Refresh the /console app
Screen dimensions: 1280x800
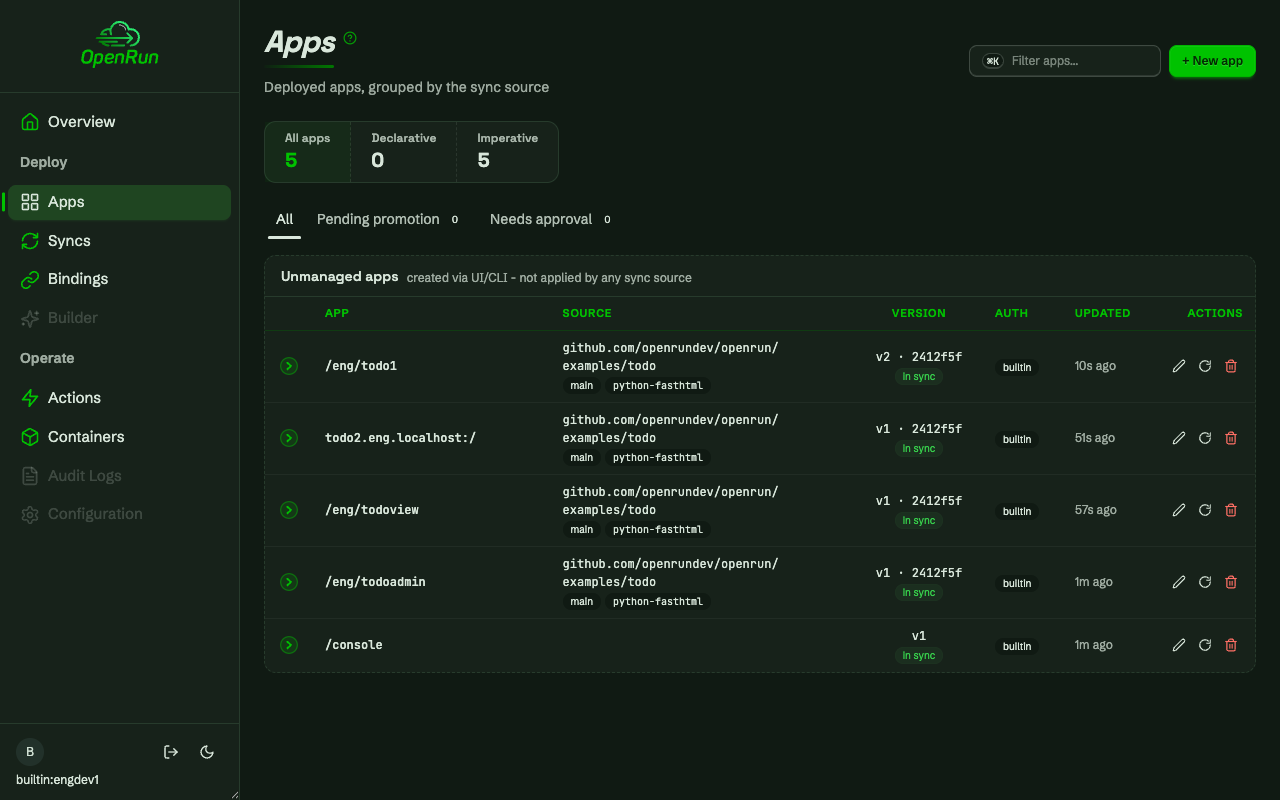point(1205,645)
